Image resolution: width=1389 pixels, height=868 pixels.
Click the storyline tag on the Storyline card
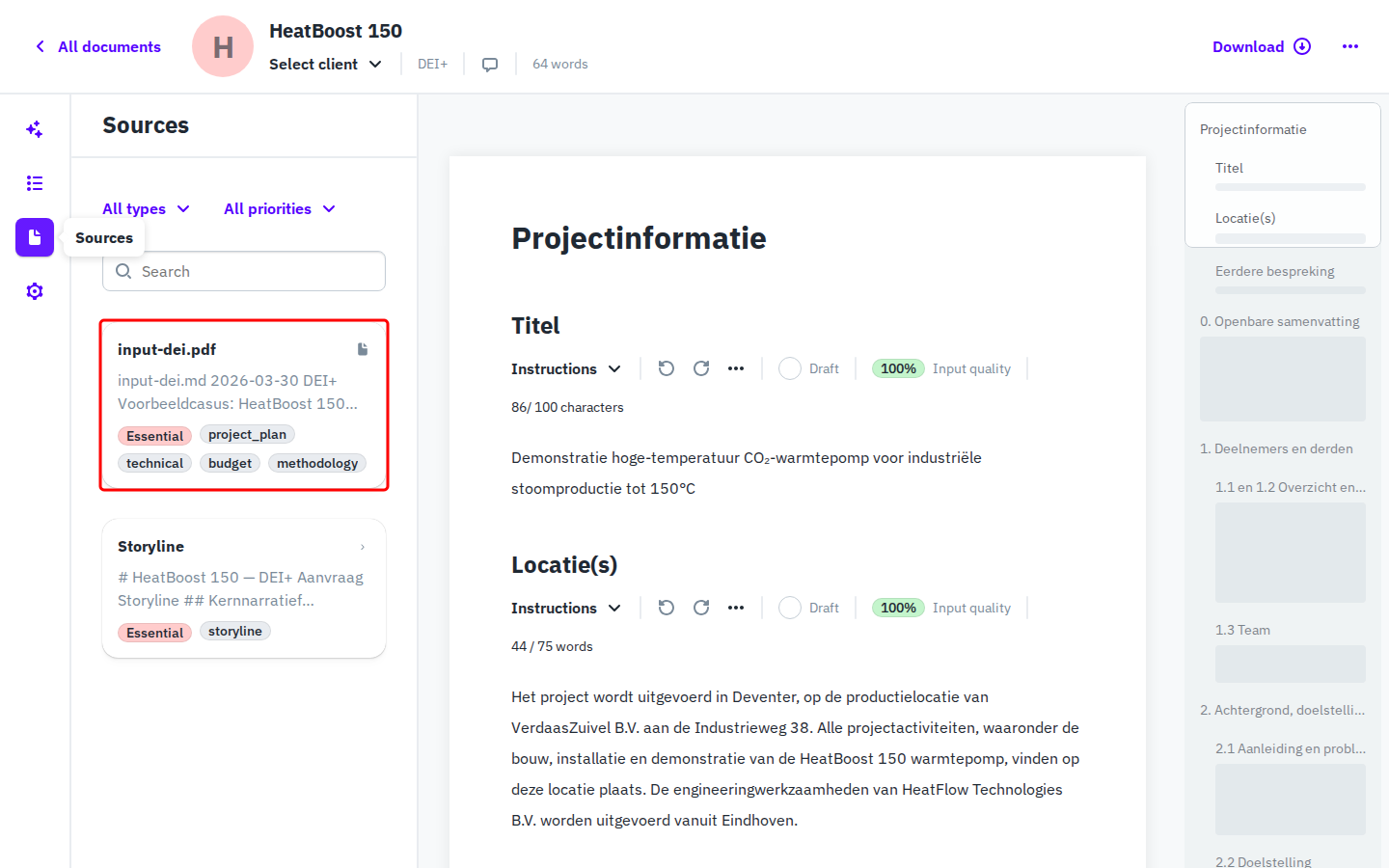[x=235, y=631]
